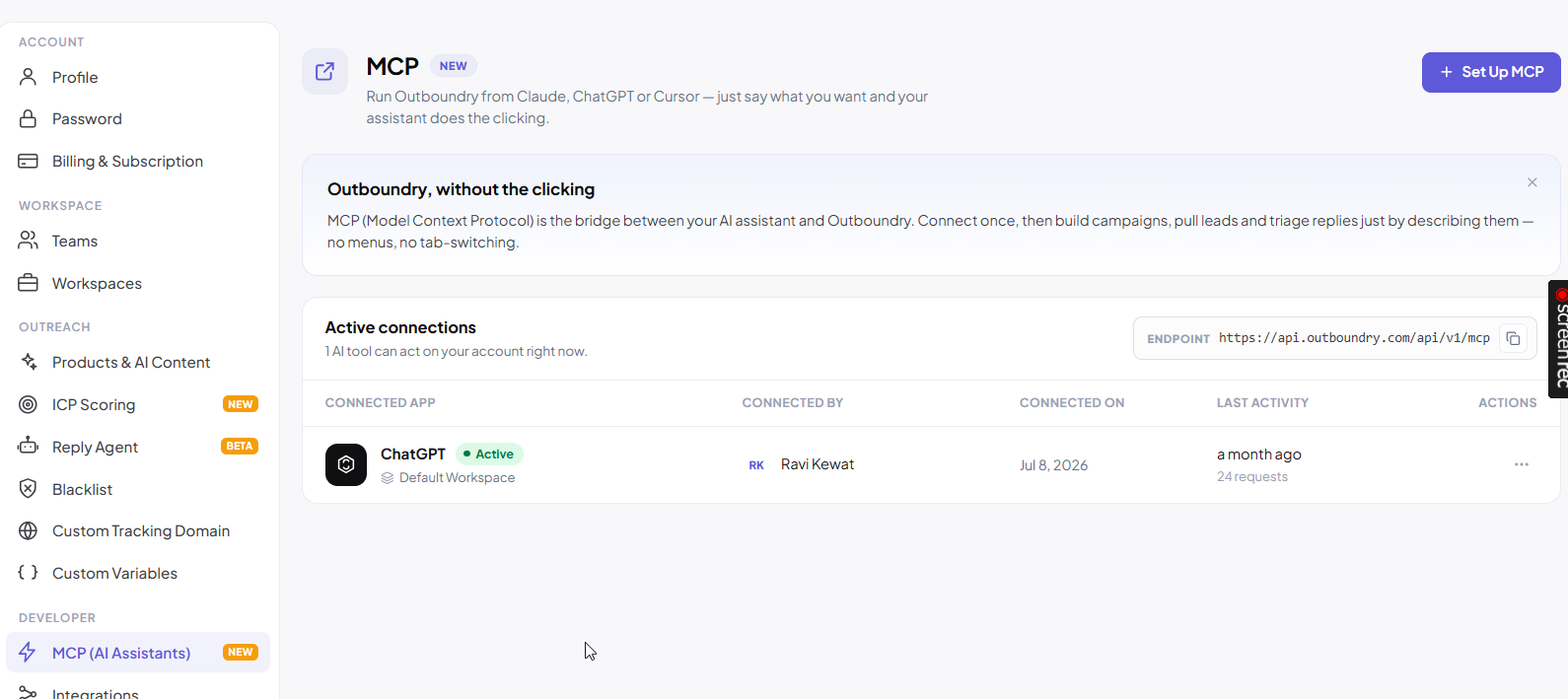This screenshot has height=699, width=1568.
Task: Click the 24 requests text
Action: (1252, 476)
